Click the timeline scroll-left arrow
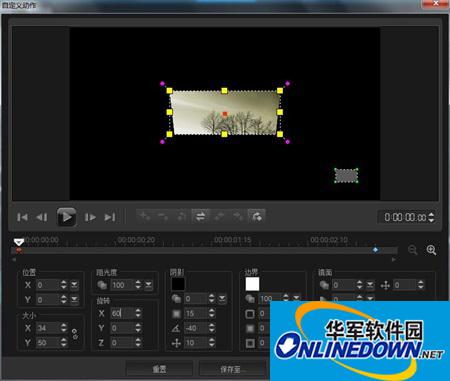Screen dimensions: 450x381 14,259
